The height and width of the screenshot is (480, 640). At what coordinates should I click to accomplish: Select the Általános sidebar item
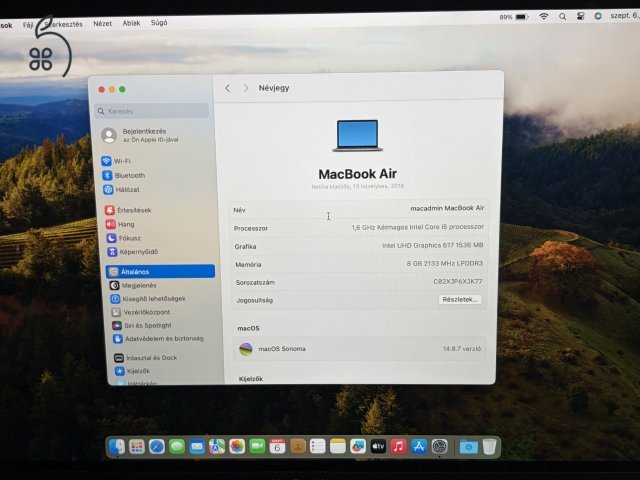click(x=160, y=271)
